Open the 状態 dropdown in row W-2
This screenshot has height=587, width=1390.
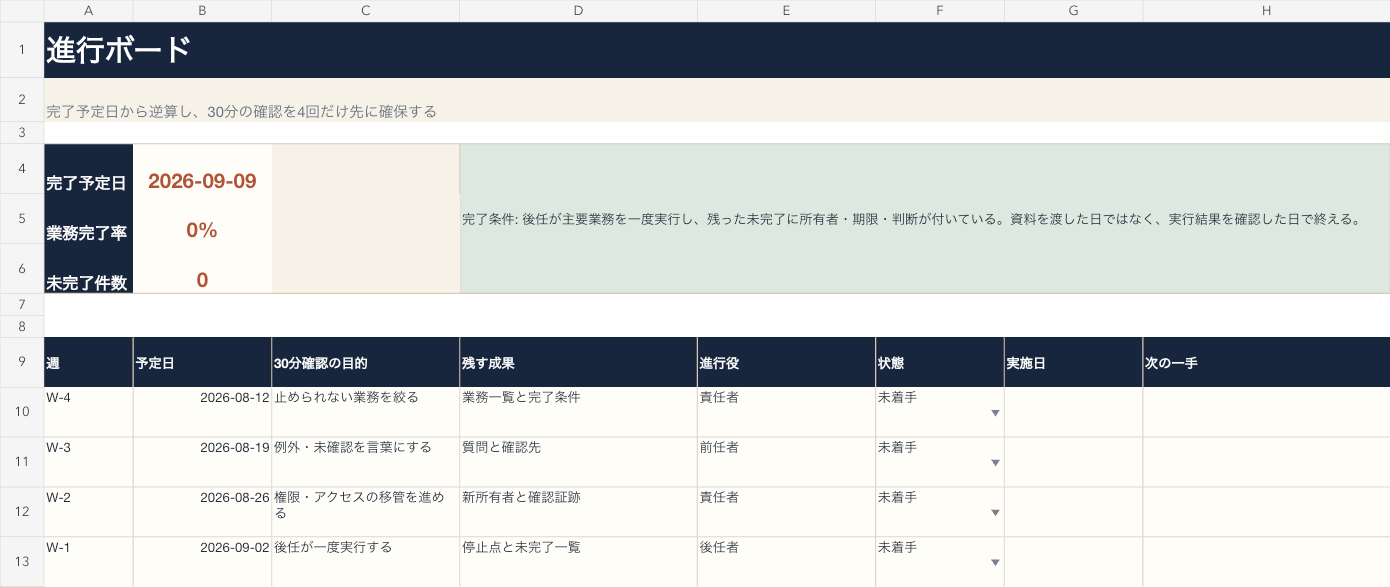click(x=995, y=513)
